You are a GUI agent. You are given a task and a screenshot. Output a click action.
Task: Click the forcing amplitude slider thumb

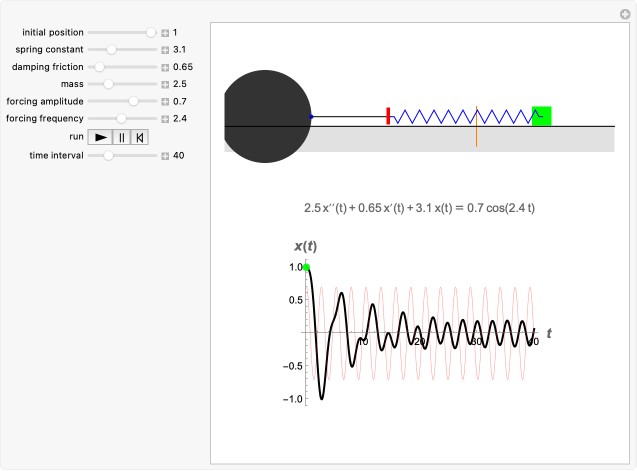pyautogui.click(x=133, y=101)
